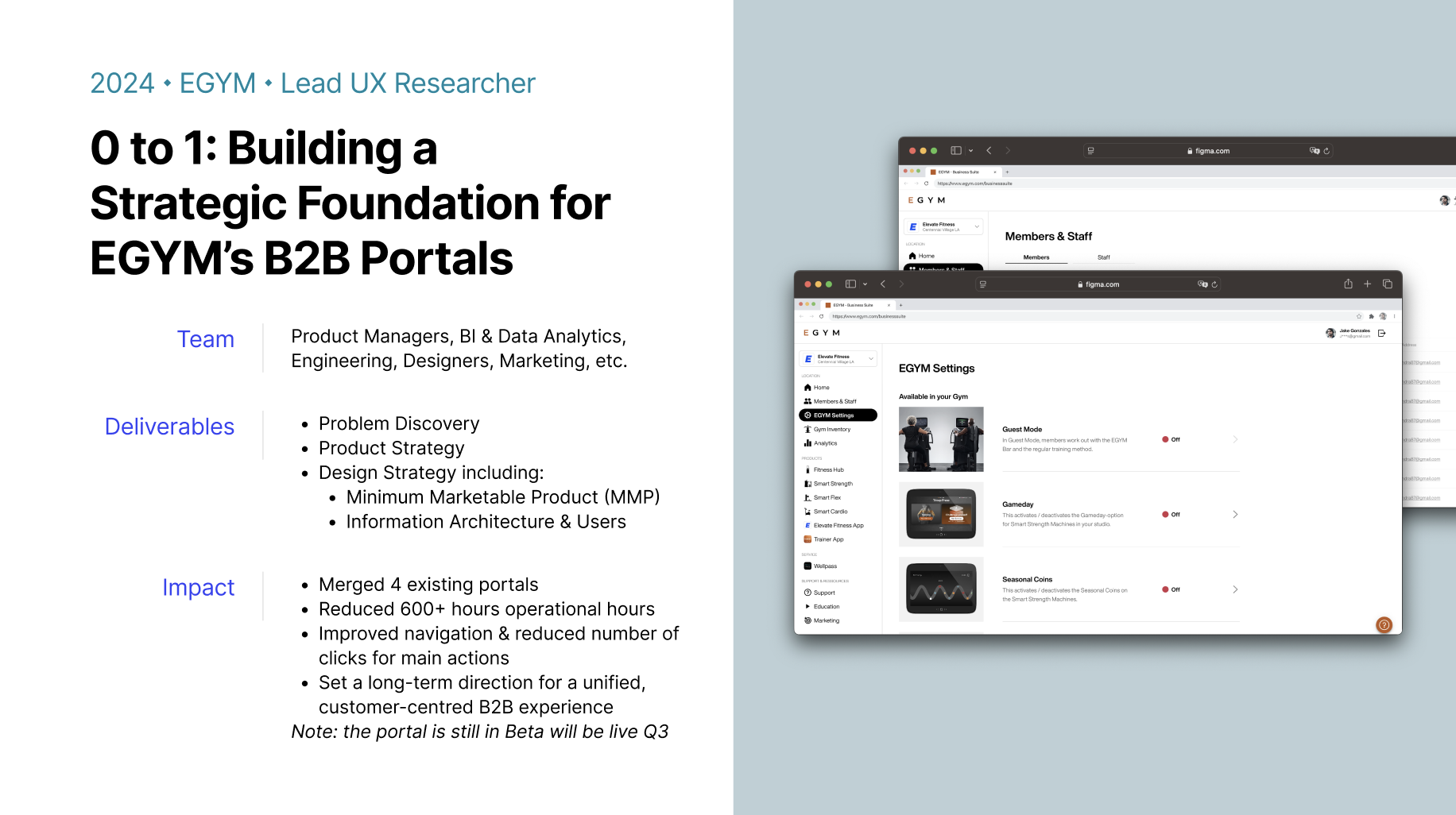Click the log out icon beside Jake Gonzales
Image resolution: width=1456 pixels, height=815 pixels.
point(1382,334)
